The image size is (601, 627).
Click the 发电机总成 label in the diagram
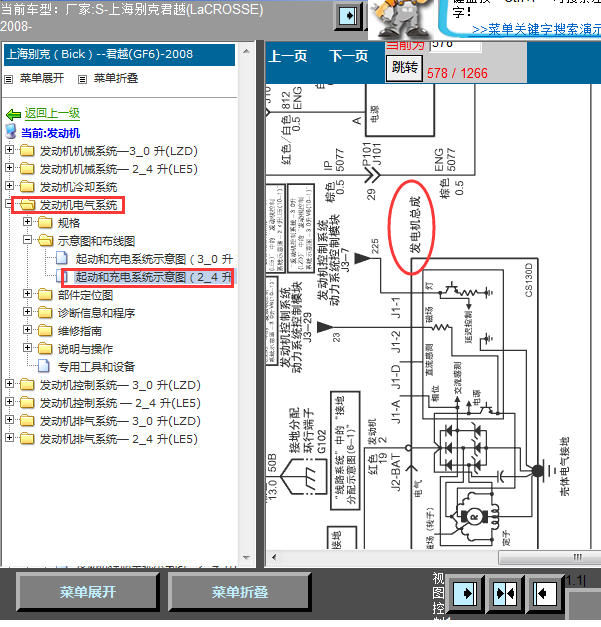coord(415,225)
